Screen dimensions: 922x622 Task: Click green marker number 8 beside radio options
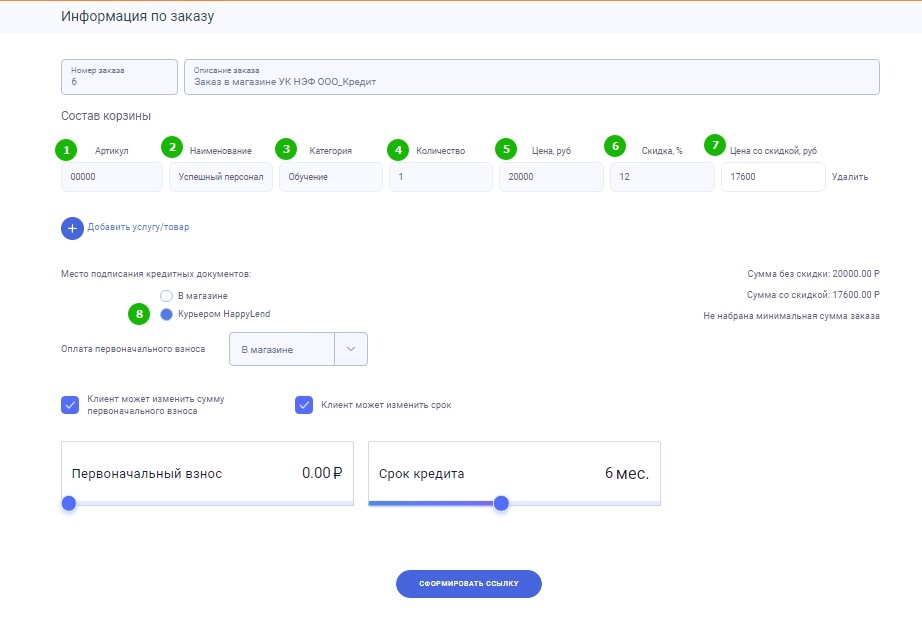click(139, 313)
